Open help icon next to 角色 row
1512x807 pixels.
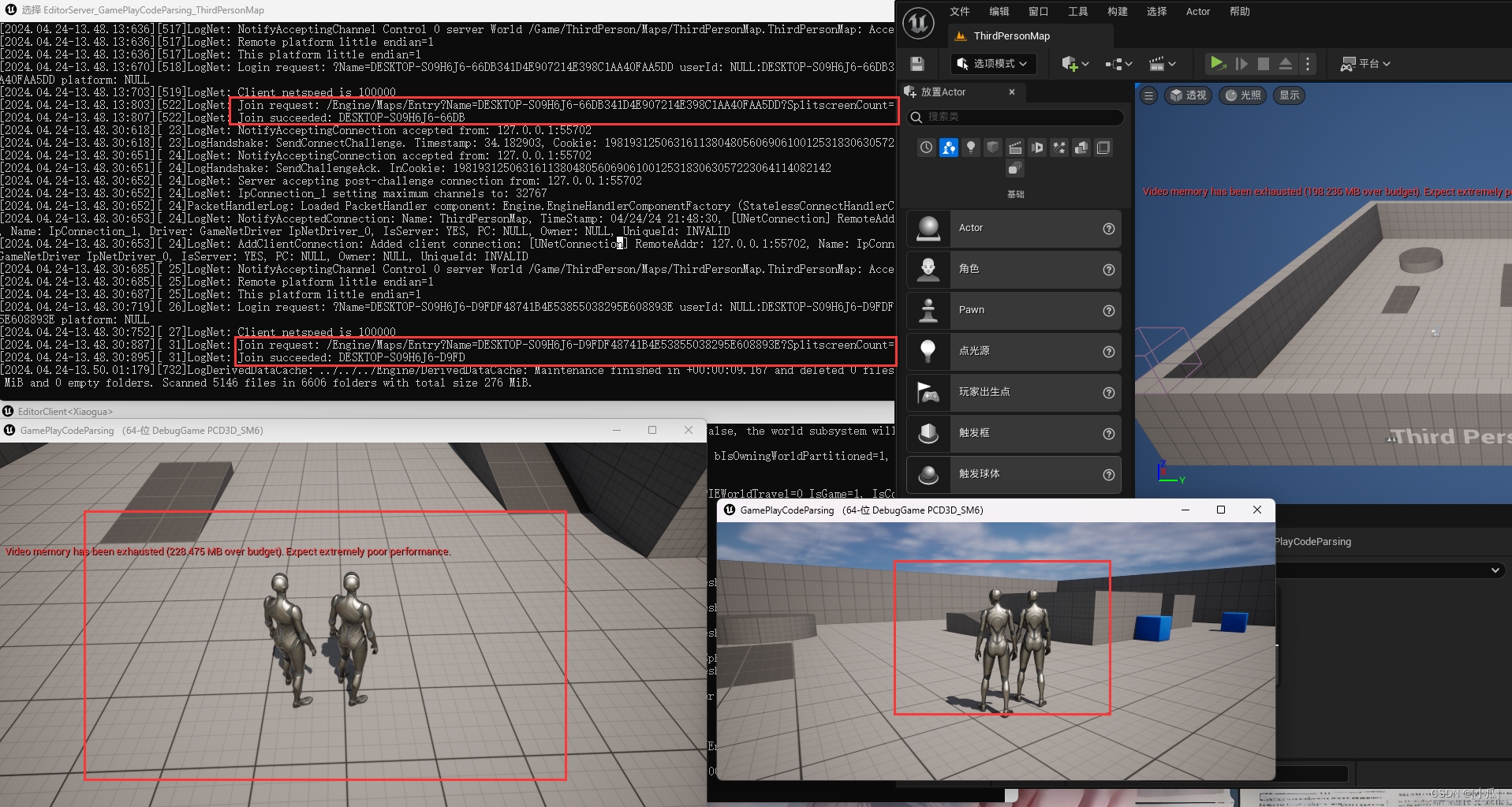[x=1109, y=270]
